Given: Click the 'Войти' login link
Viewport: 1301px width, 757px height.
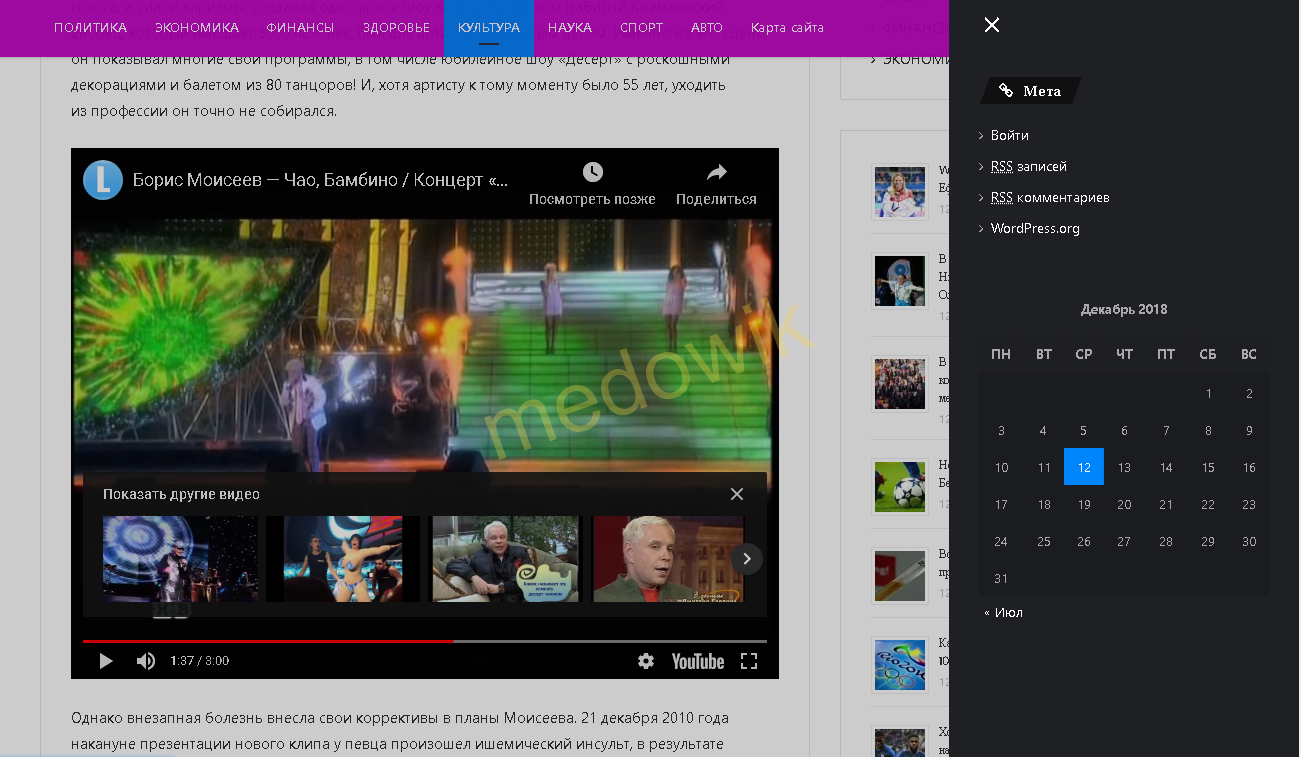Looking at the screenshot, I should coord(1010,135).
